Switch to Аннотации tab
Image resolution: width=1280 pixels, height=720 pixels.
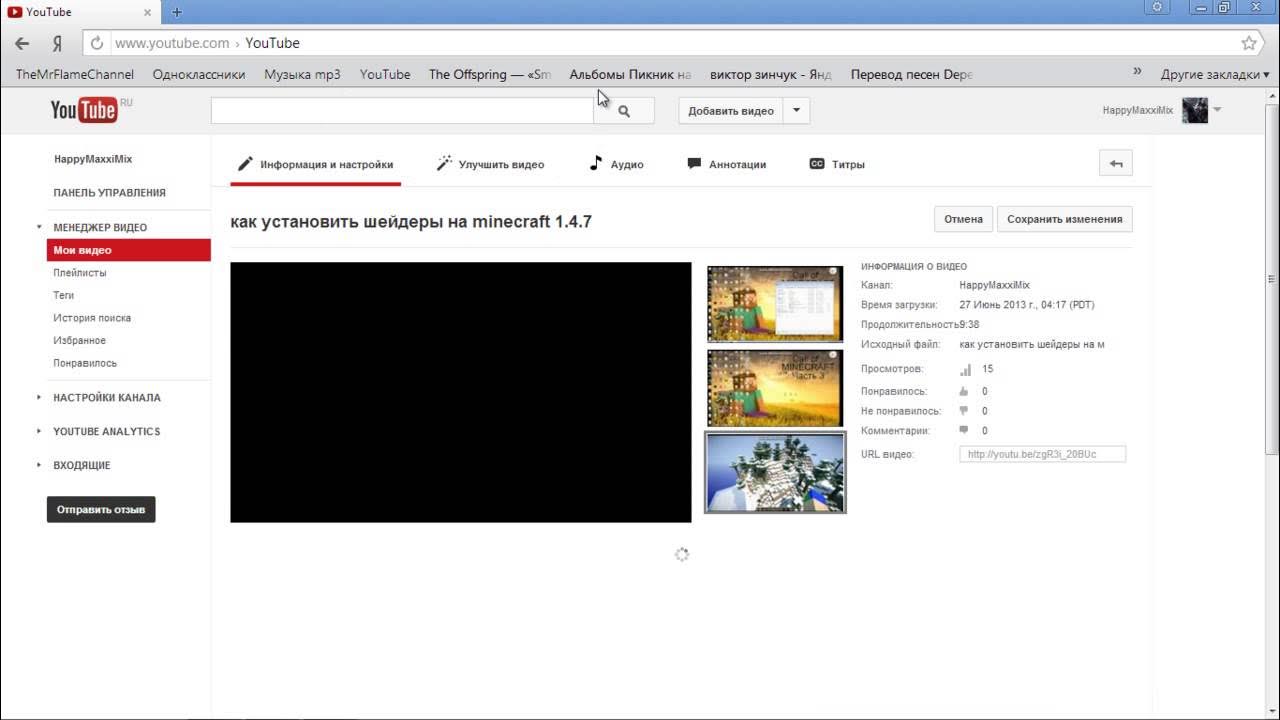coord(727,164)
